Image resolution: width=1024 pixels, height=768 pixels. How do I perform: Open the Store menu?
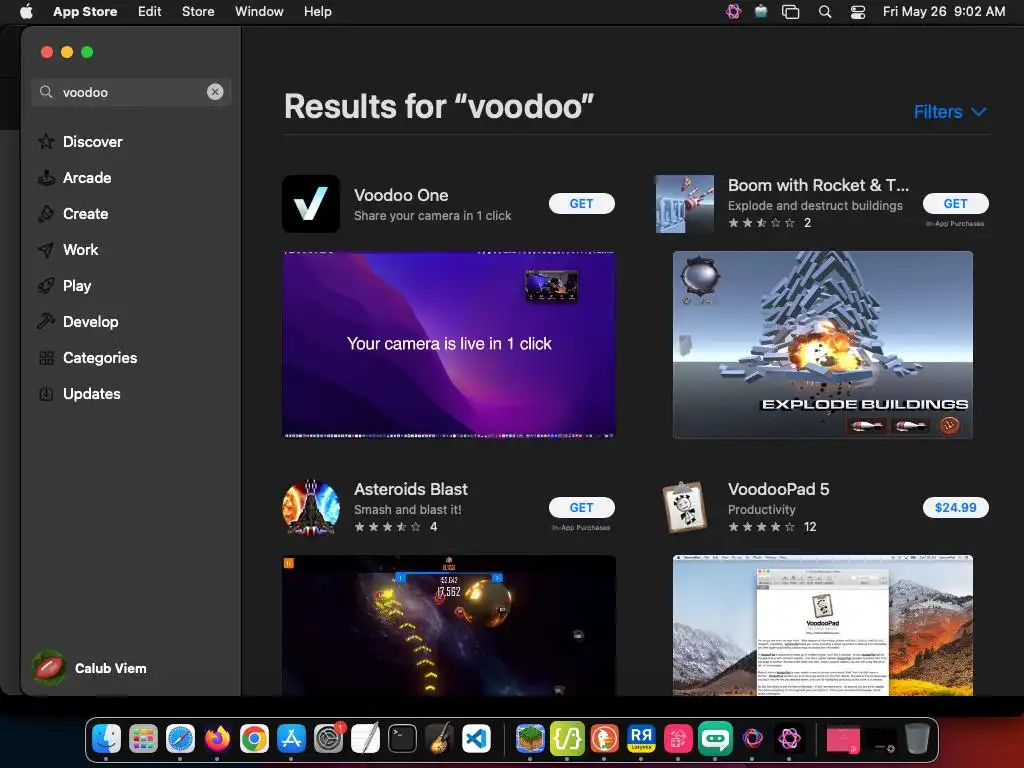click(198, 11)
